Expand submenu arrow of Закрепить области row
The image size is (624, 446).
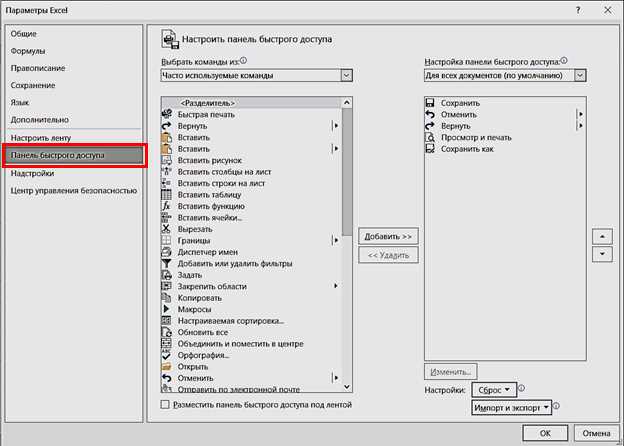click(335, 286)
